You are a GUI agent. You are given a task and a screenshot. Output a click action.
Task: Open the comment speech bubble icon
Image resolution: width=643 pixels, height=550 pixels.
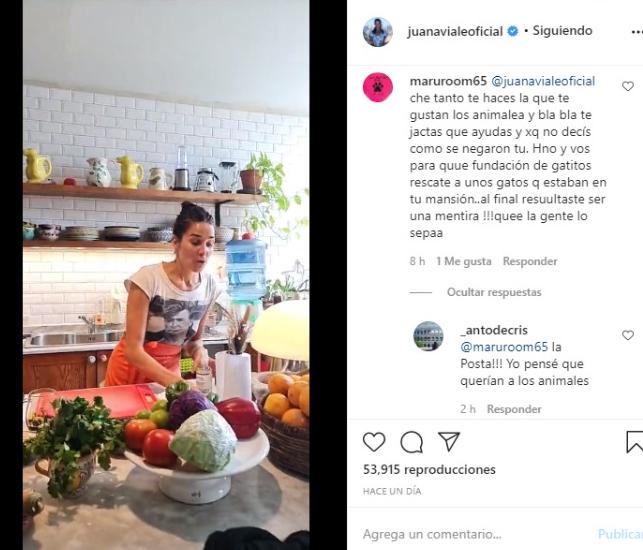click(411, 442)
